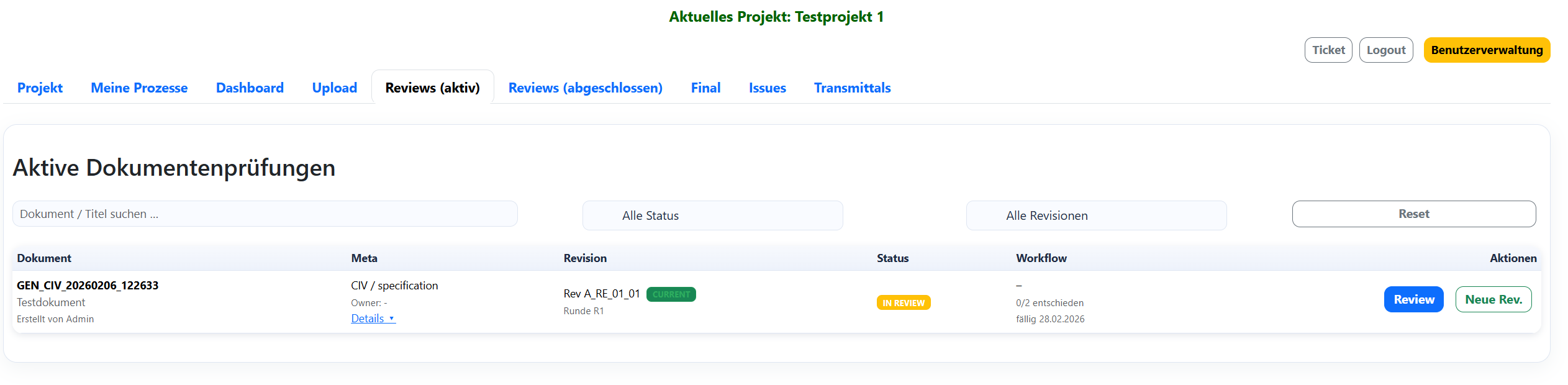
Task: Go to the Dashboard tab
Action: (x=250, y=88)
